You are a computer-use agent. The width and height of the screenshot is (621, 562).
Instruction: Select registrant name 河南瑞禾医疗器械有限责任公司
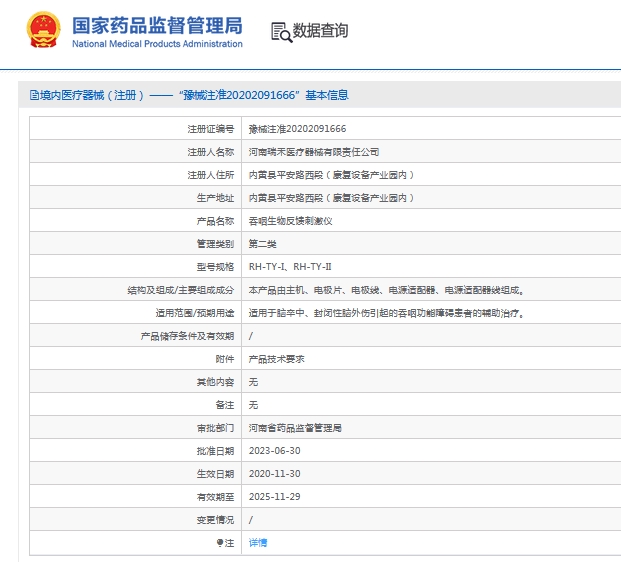[x=314, y=152]
